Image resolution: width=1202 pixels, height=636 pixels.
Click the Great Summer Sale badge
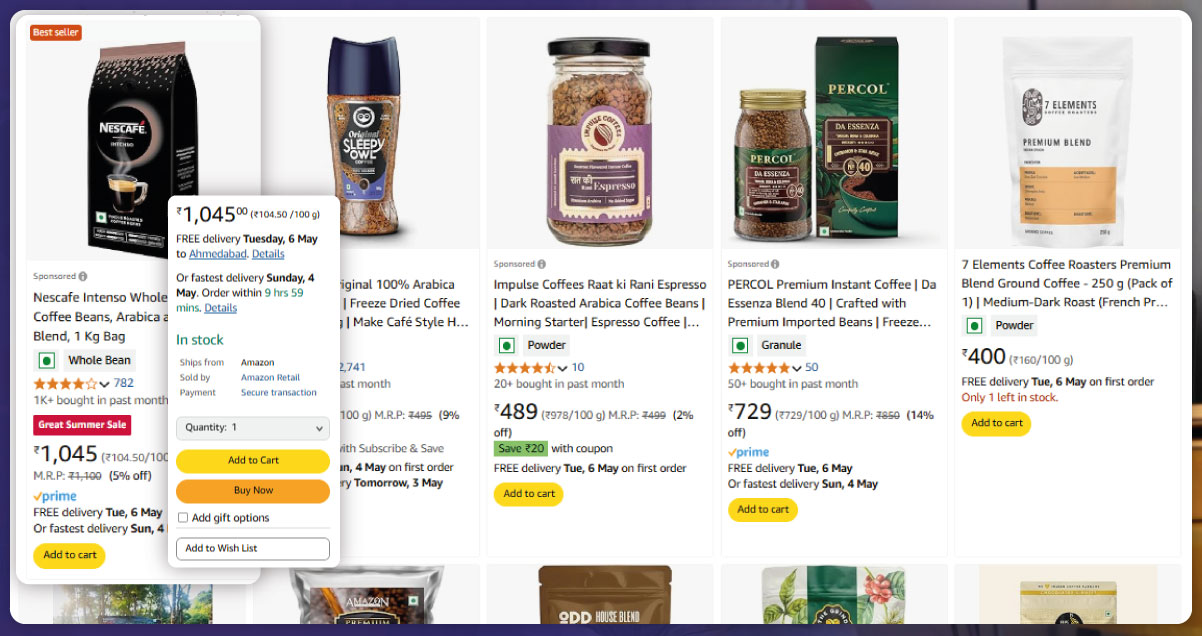82,425
